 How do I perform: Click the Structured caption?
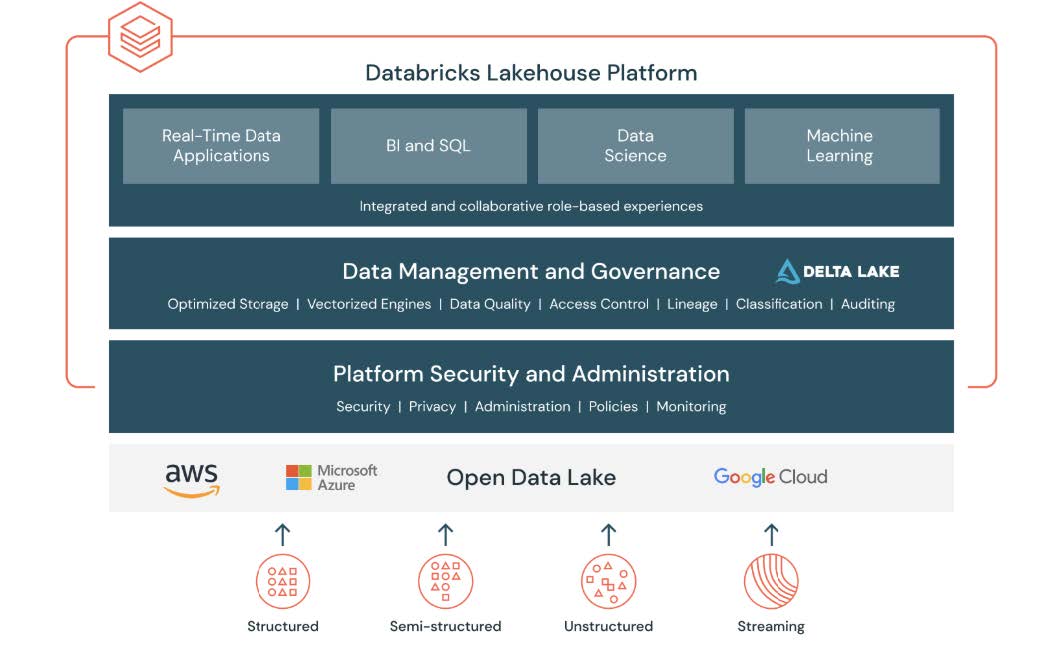[x=283, y=626]
